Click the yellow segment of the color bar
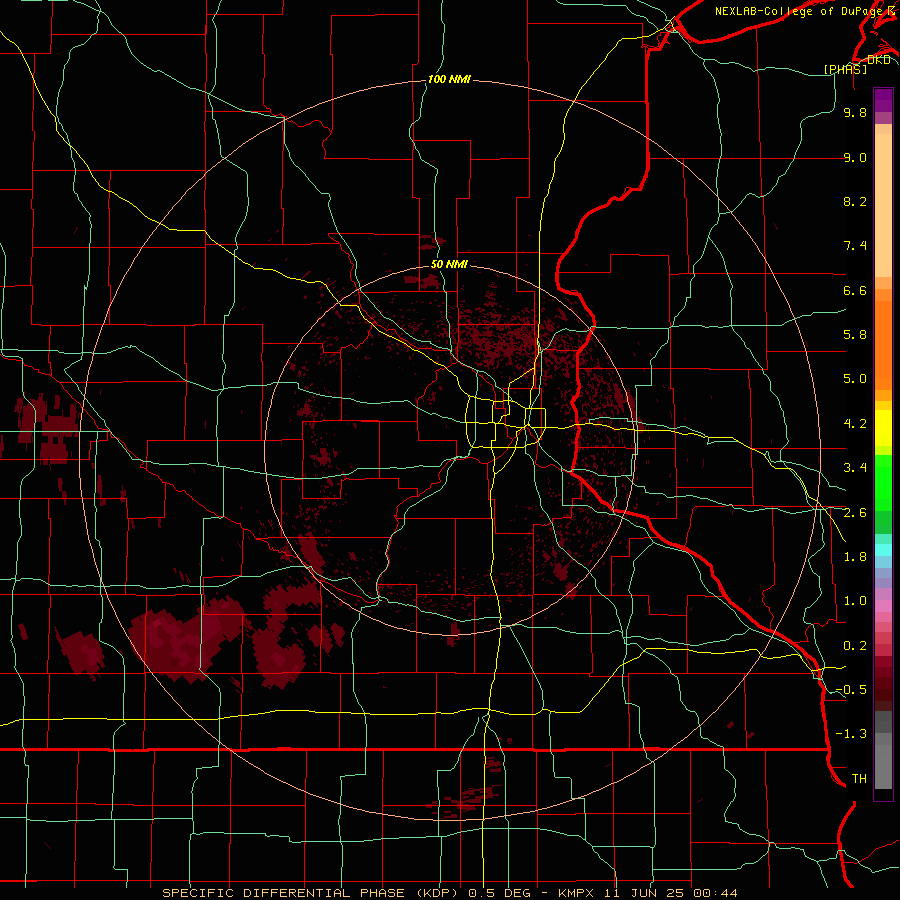Image resolution: width=900 pixels, height=900 pixels. pos(883,428)
